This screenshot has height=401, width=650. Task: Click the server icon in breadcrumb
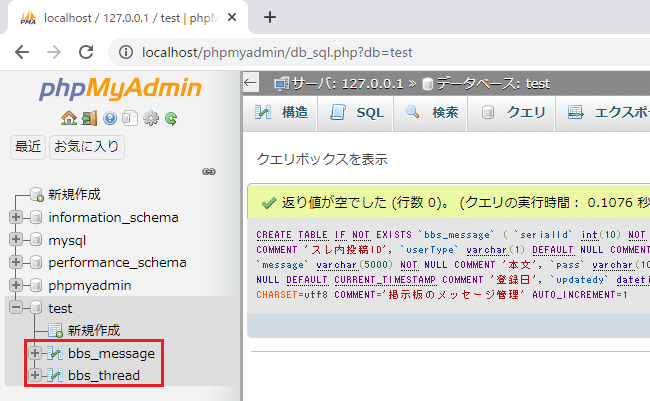tap(281, 84)
